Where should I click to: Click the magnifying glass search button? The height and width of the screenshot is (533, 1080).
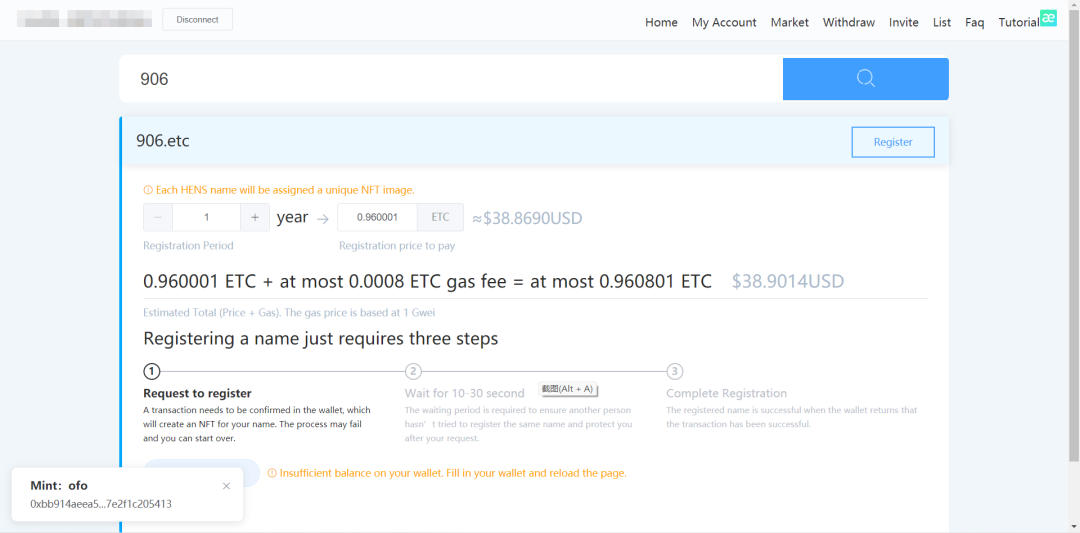865,79
